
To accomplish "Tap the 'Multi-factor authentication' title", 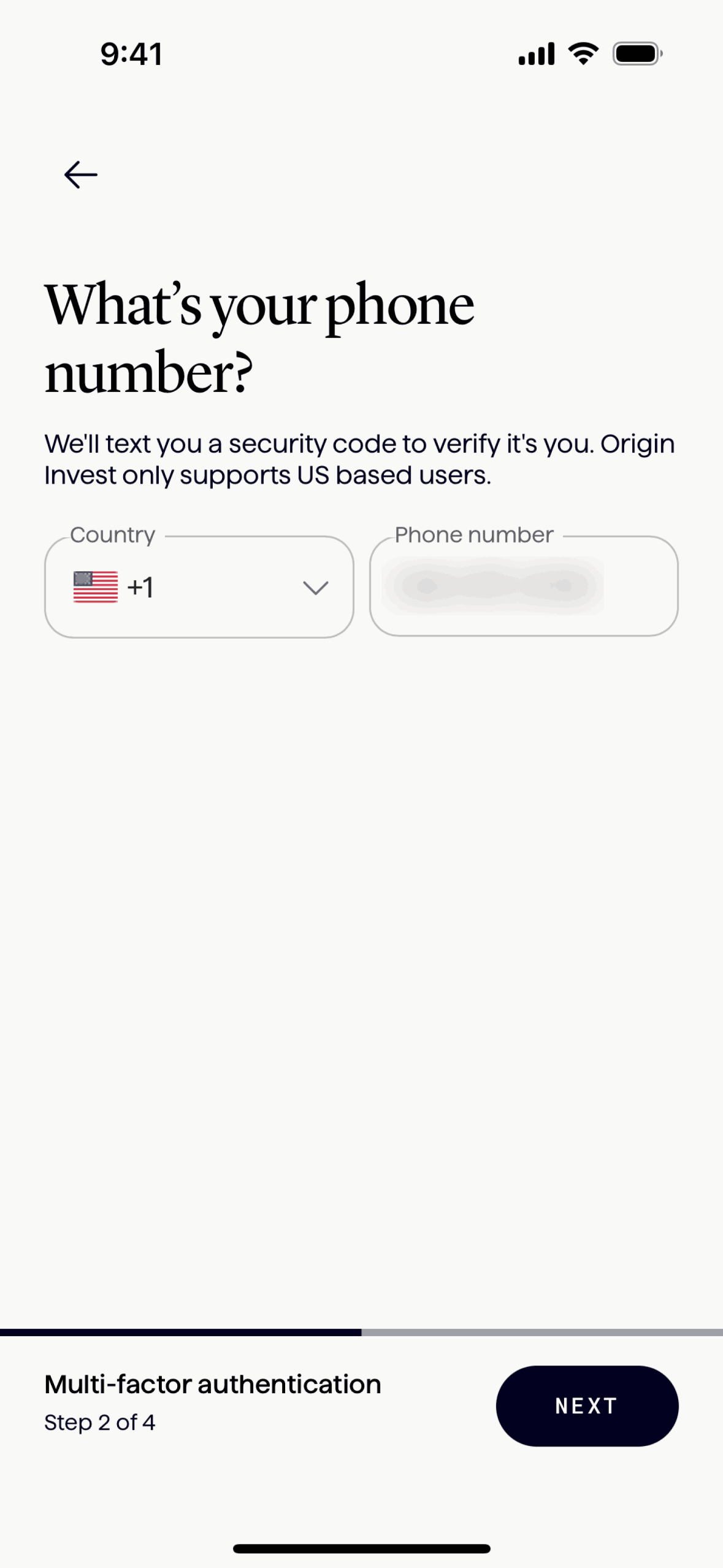I will [x=213, y=1385].
